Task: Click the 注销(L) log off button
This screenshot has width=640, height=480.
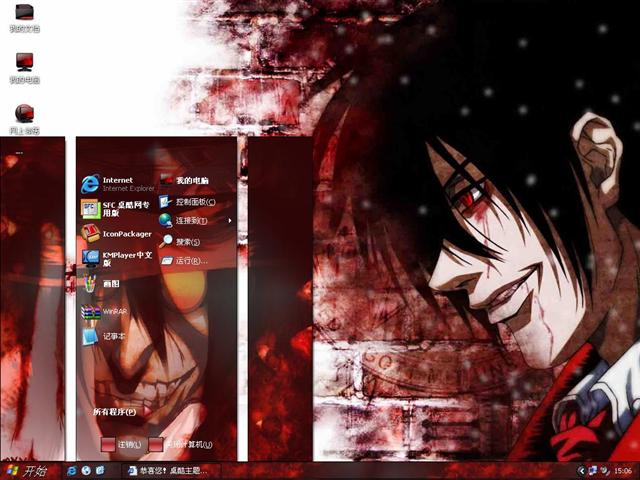Action: (121, 444)
